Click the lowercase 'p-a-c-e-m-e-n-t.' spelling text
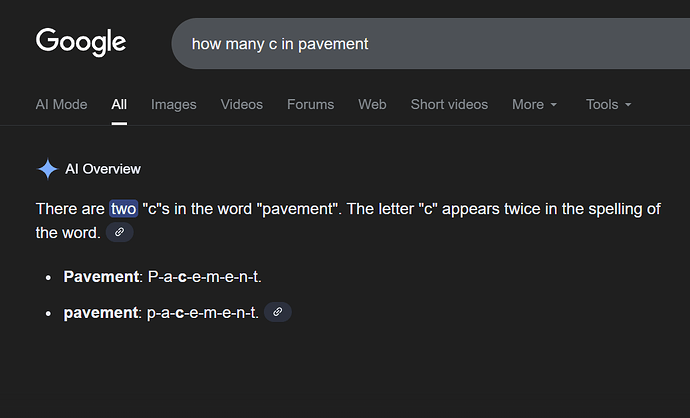The height and width of the screenshot is (418, 690). point(203,313)
